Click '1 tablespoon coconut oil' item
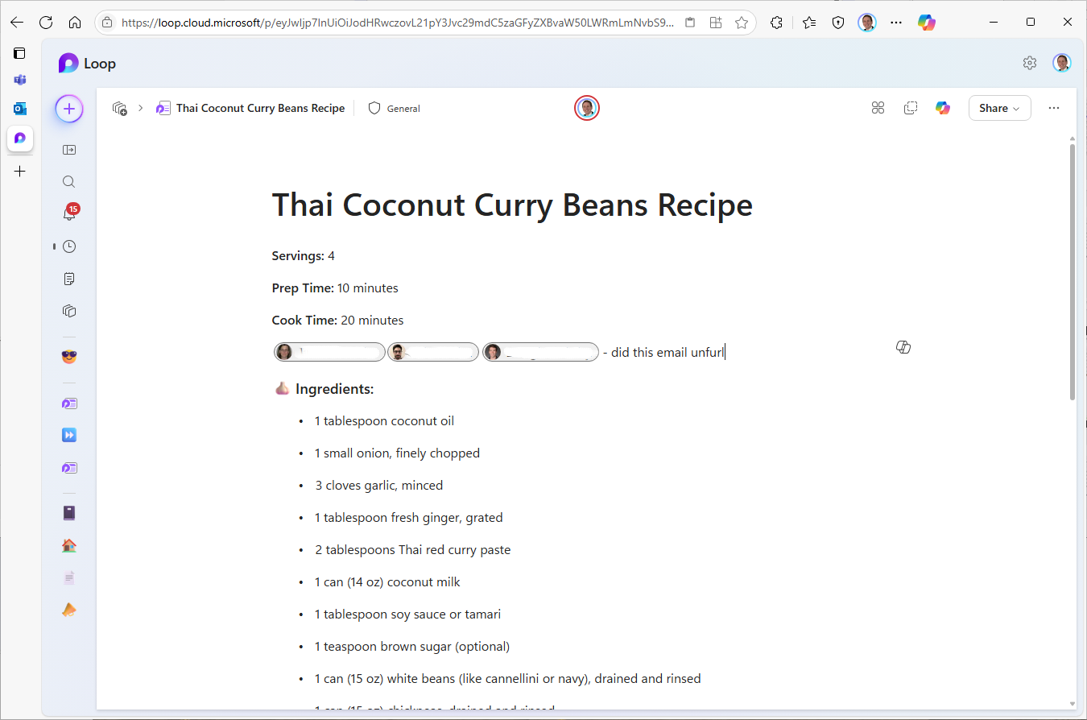Image resolution: width=1087 pixels, height=720 pixels. 384,421
